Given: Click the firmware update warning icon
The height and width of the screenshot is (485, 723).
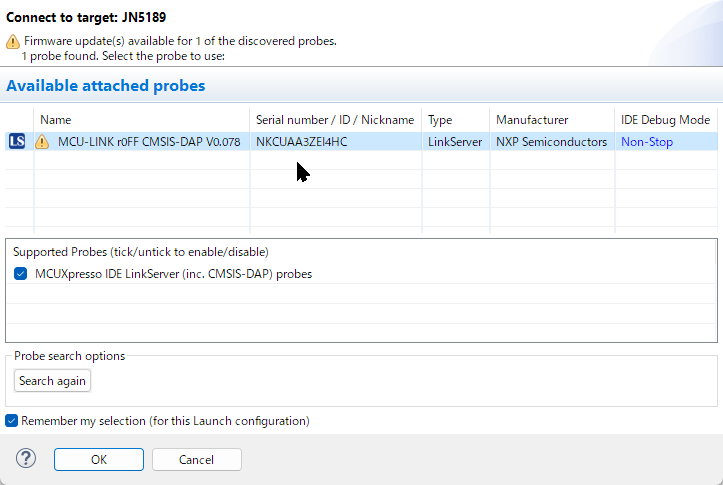Looking at the screenshot, I should pyautogui.click(x=12, y=41).
